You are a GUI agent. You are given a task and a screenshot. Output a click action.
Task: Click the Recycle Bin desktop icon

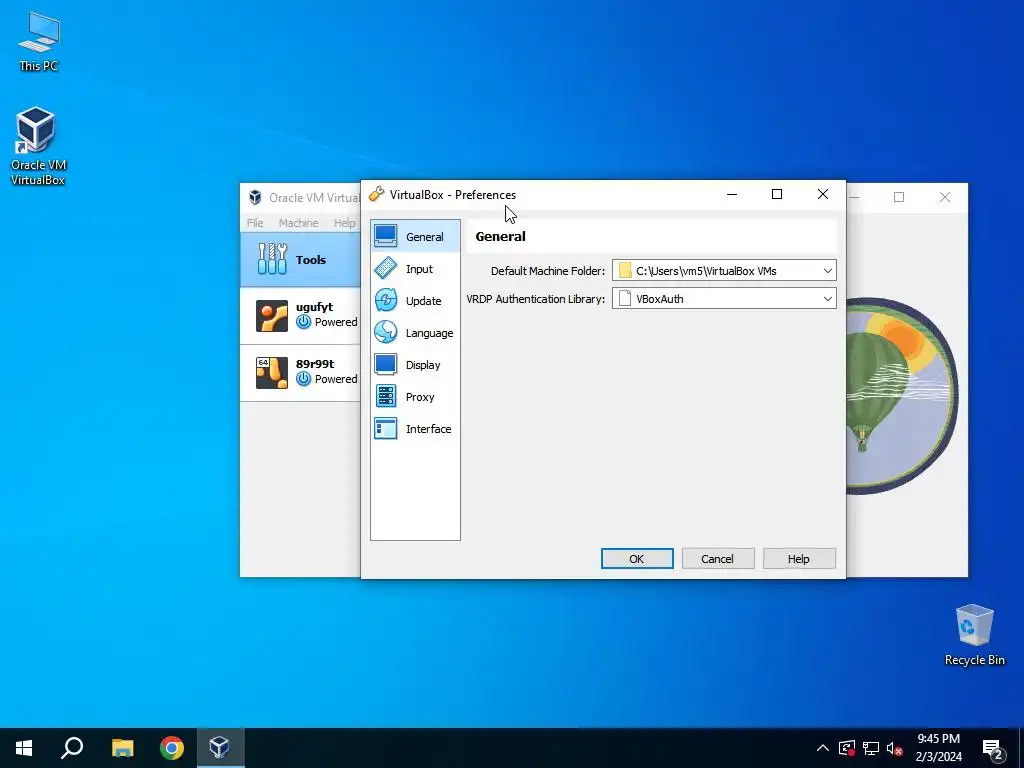(x=974, y=634)
